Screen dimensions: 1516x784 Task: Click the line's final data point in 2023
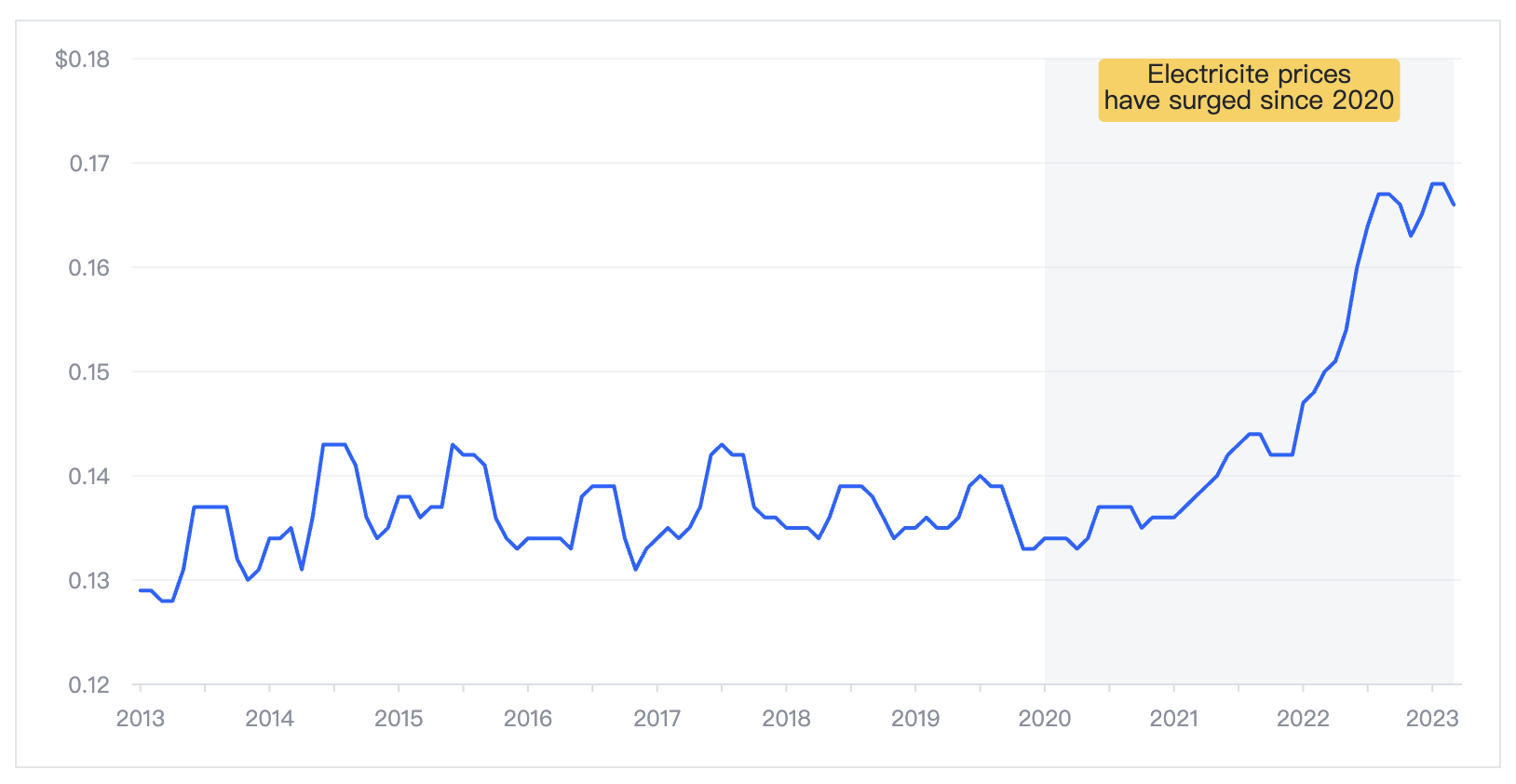pyautogui.click(x=1454, y=205)
